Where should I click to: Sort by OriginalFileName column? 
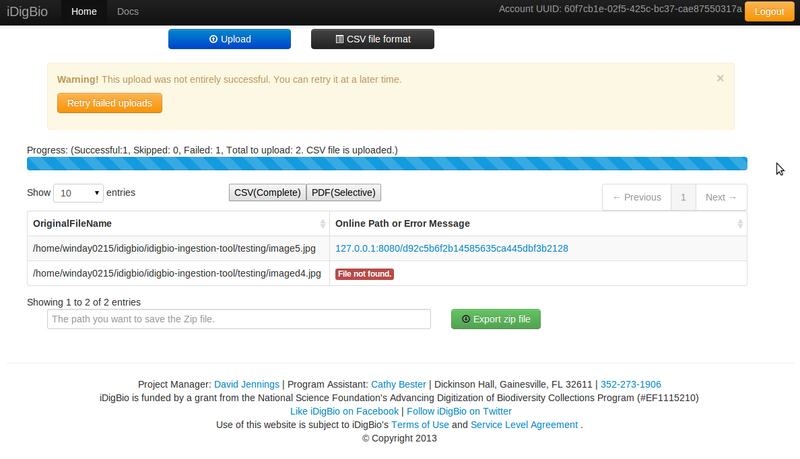(179, 223)
